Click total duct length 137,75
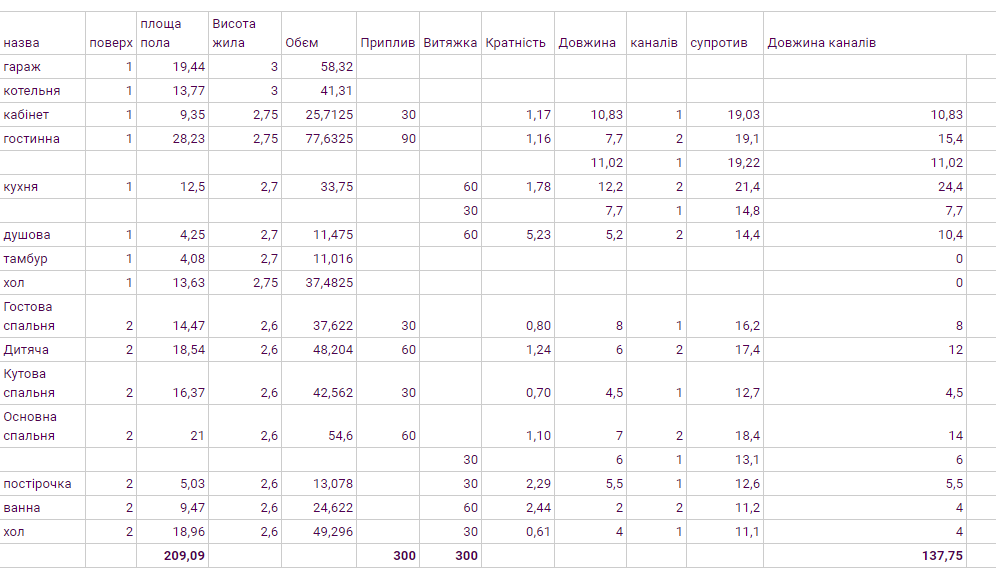996x575 pixels. pyautogui.click(x=865, y=555)
